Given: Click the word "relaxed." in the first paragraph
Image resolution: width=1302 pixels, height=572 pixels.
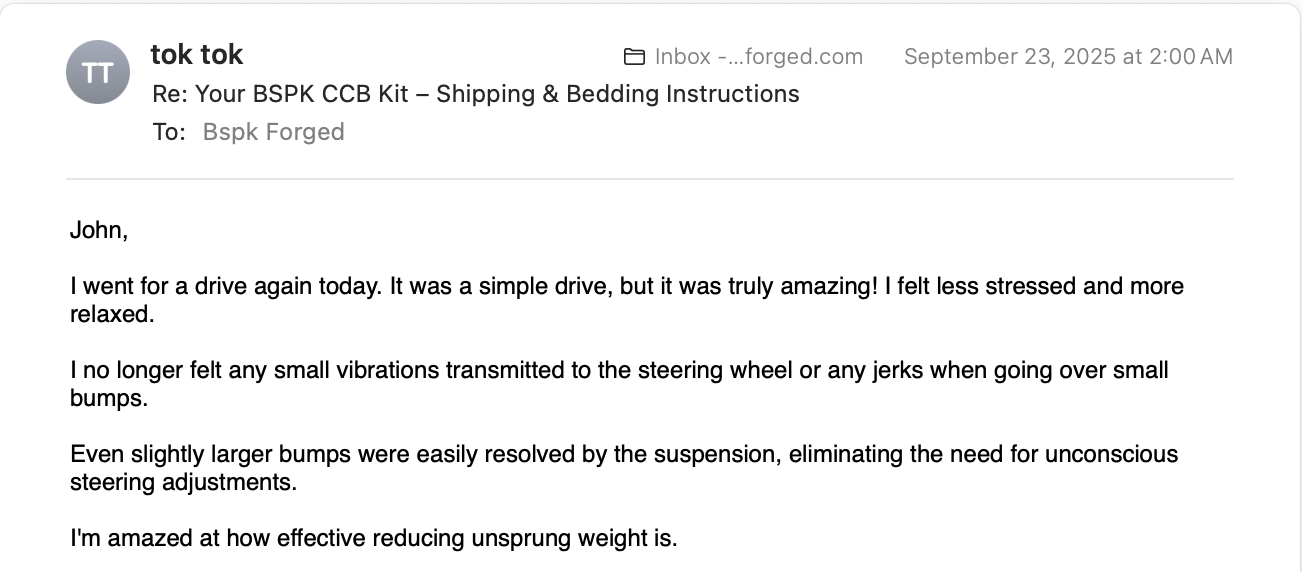Looking at the screenshot, I should coord(110,316).
